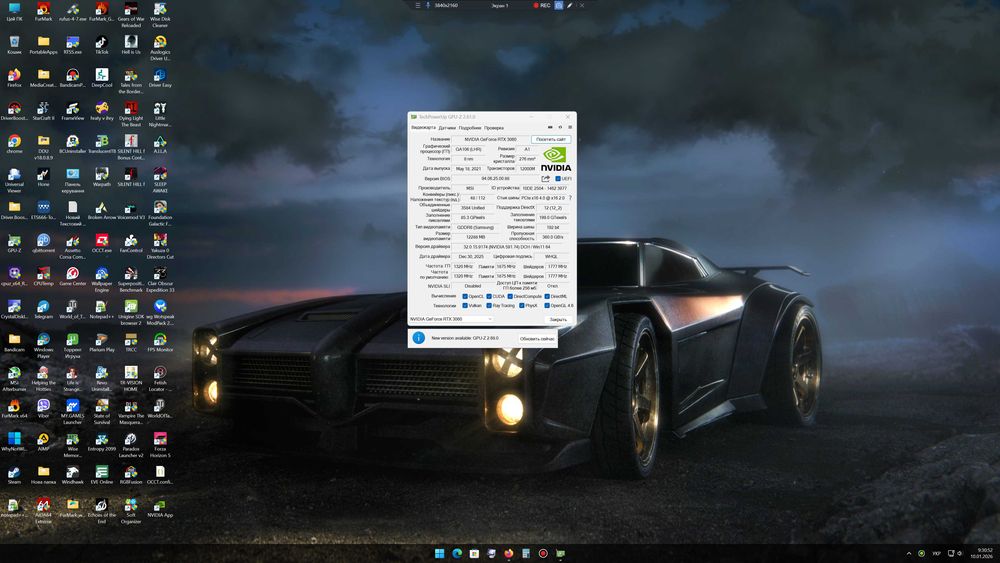The image size is (1000, 563).
Task: Select the chrome desktop icon
Action: (14, 144)
